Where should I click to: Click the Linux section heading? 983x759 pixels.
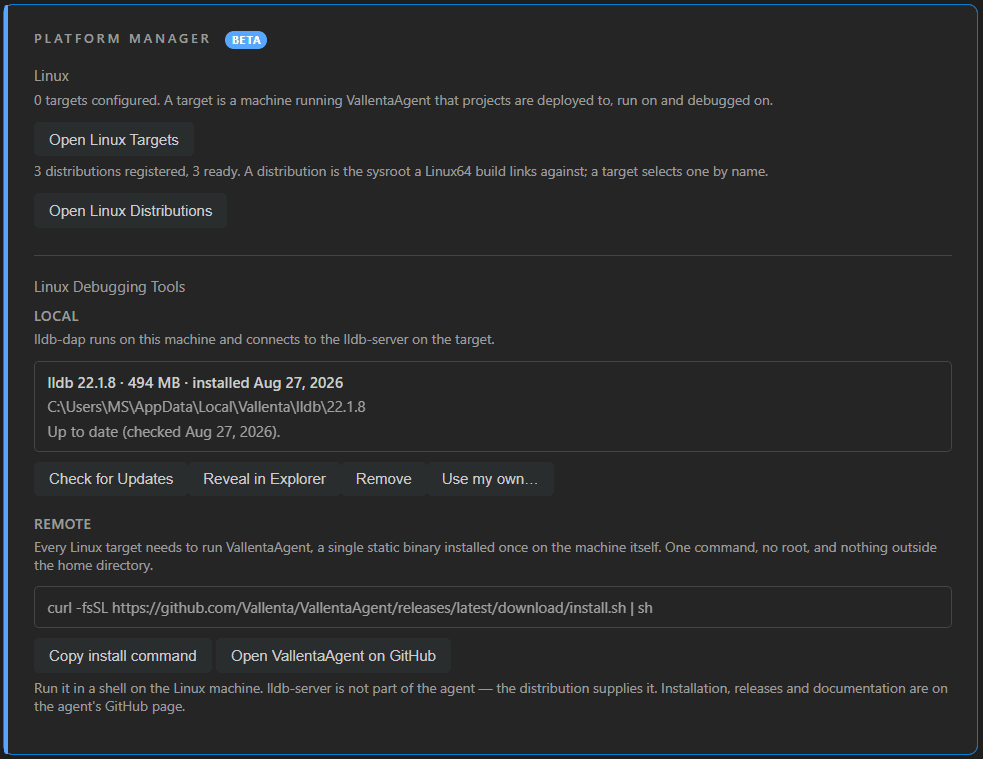point(51,76)
